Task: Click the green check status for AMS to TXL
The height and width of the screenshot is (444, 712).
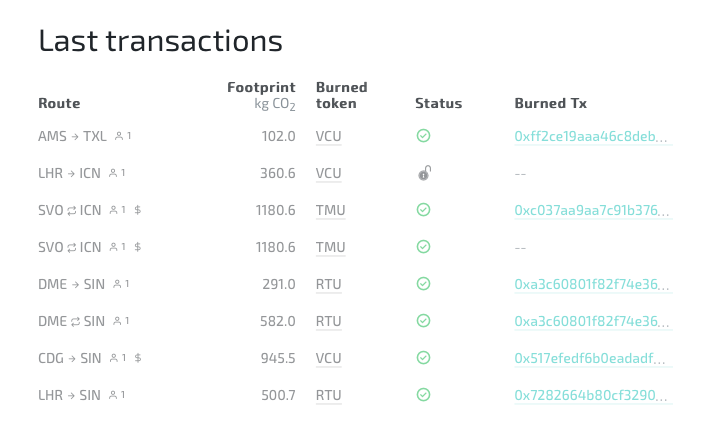Action: (423, 136)
